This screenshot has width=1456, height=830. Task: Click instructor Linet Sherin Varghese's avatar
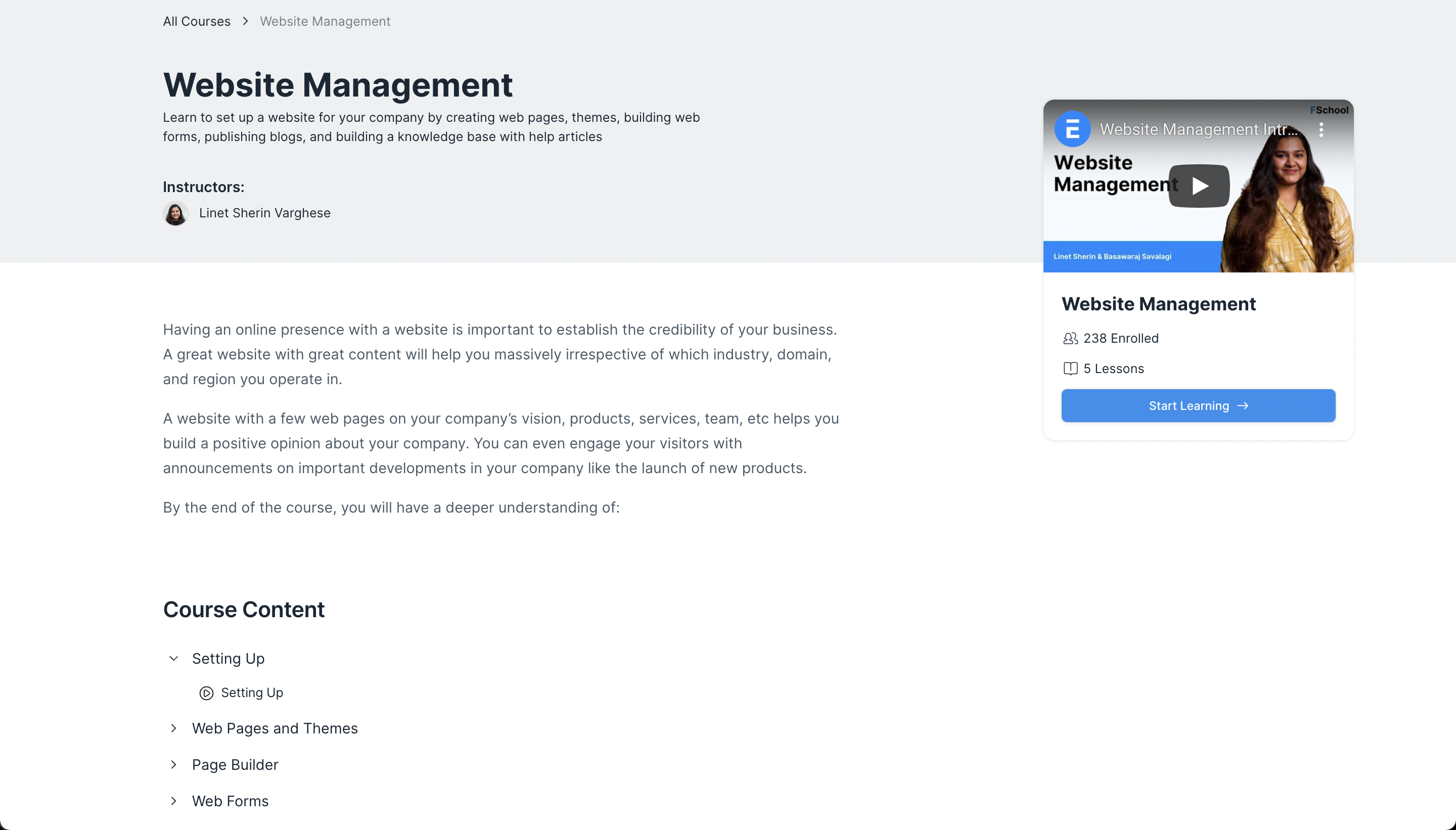click(175, 213)
